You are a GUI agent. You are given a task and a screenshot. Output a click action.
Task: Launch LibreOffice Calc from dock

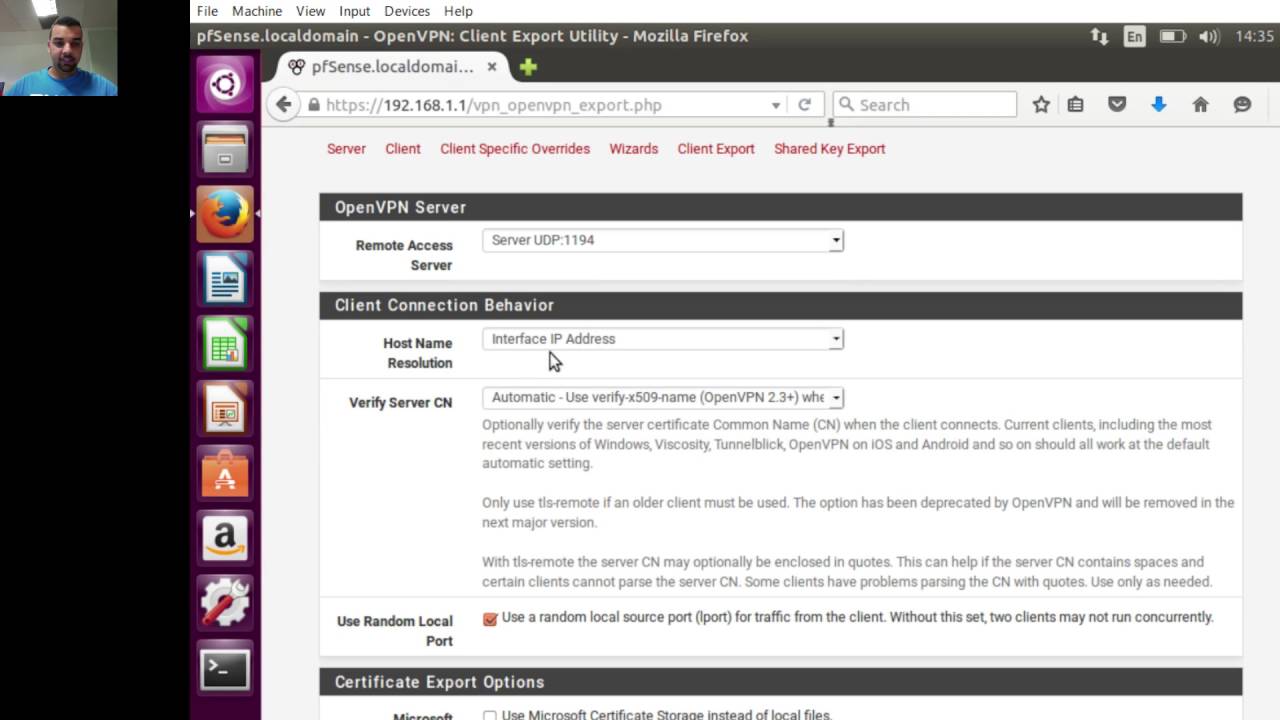tap(225, 344)
